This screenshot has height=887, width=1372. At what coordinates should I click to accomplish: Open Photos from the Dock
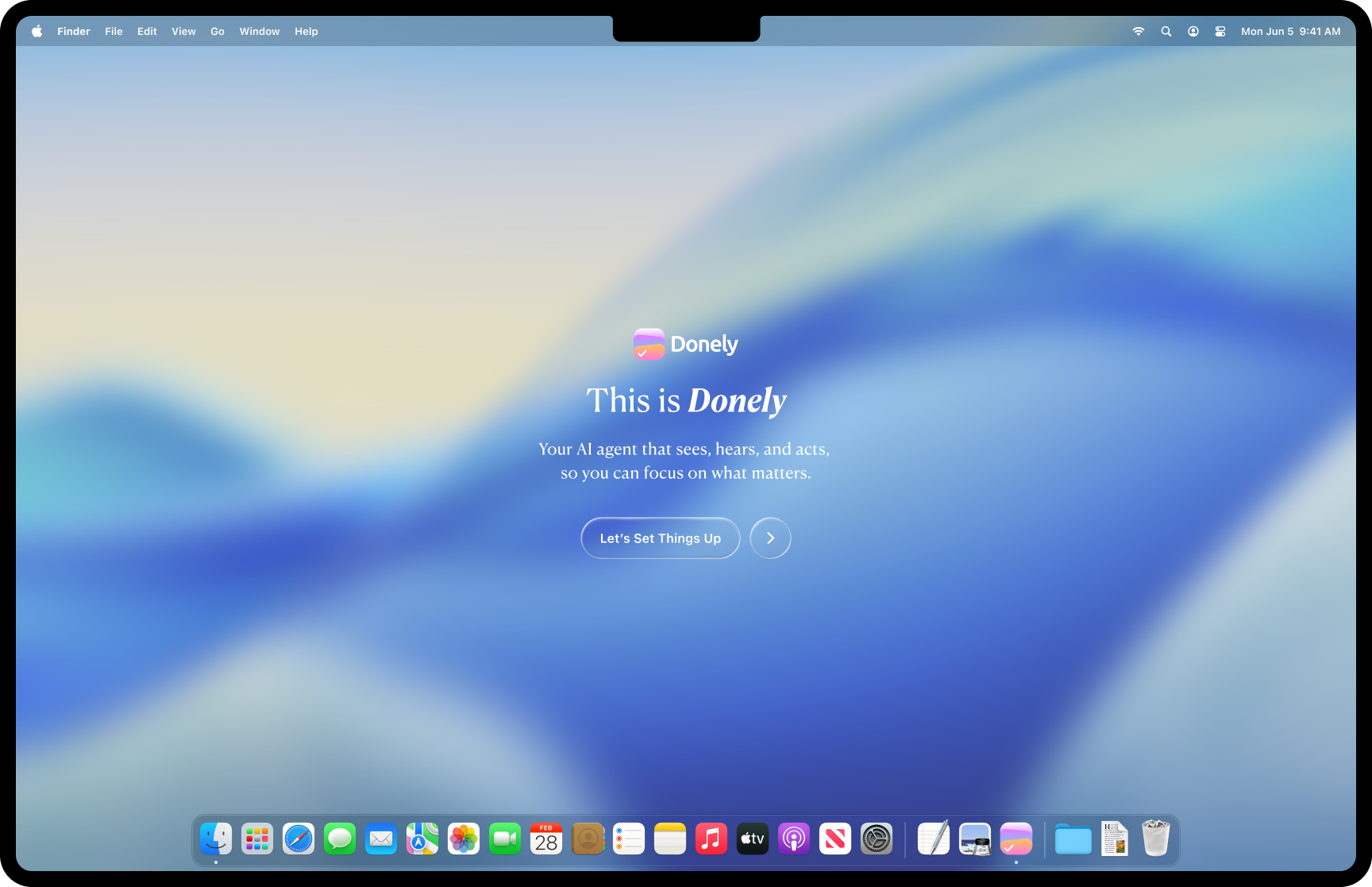[x=464, y=839]
